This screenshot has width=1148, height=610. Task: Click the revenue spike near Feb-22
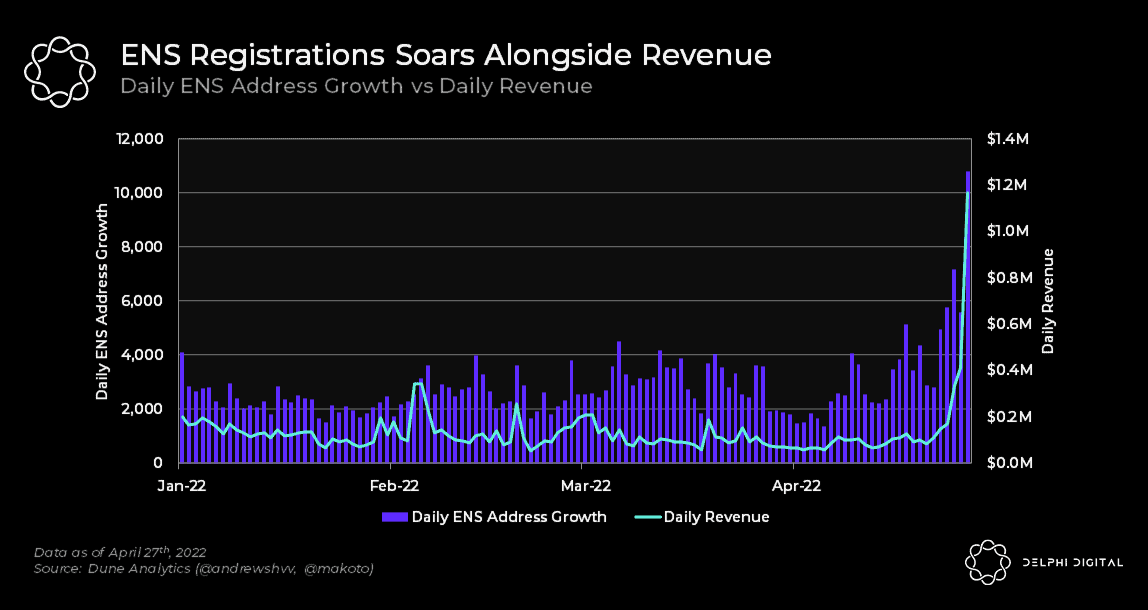pos(417,382)
